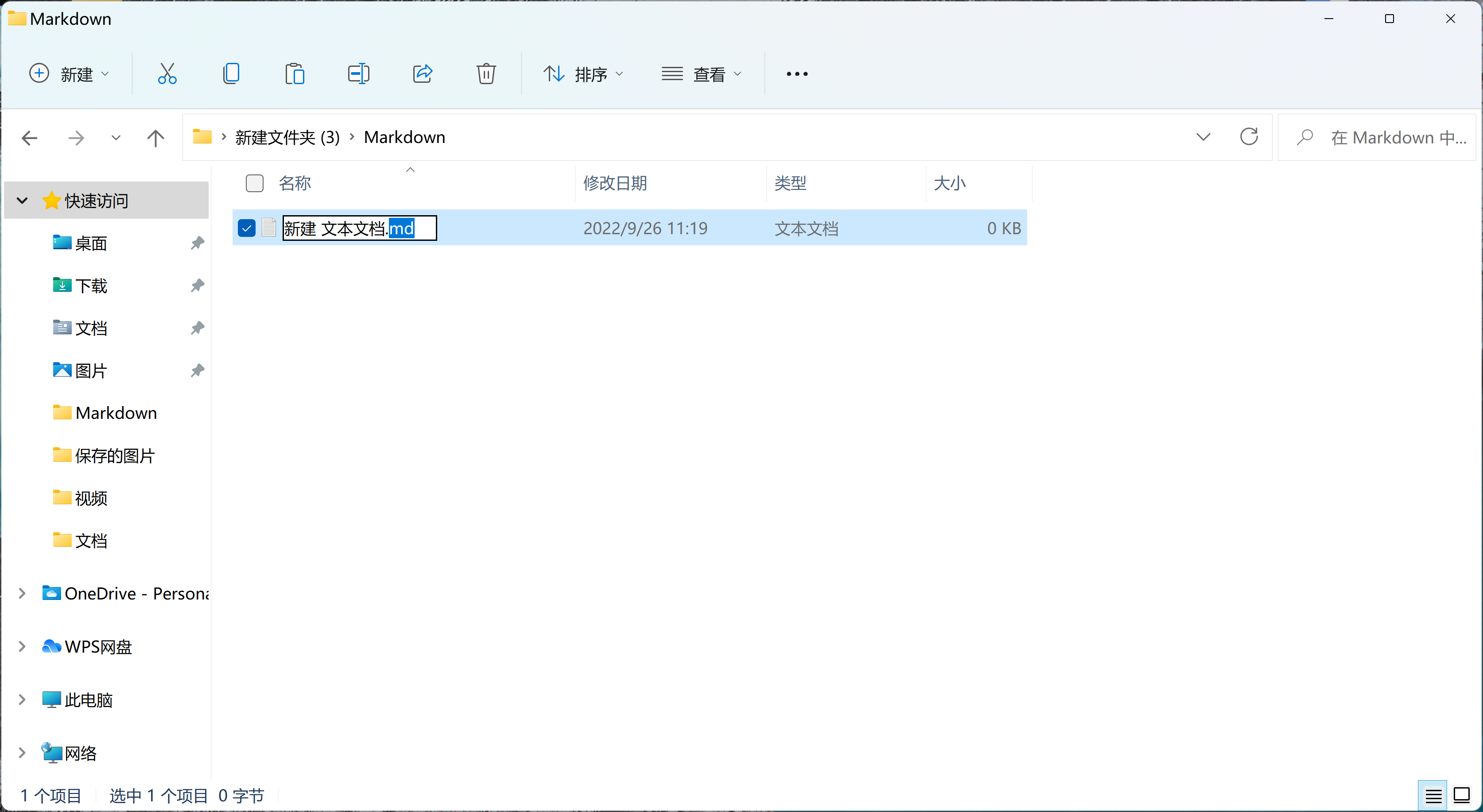Rename the selected file
This screenshot has width=1483, height=812.
click(358, 73)
